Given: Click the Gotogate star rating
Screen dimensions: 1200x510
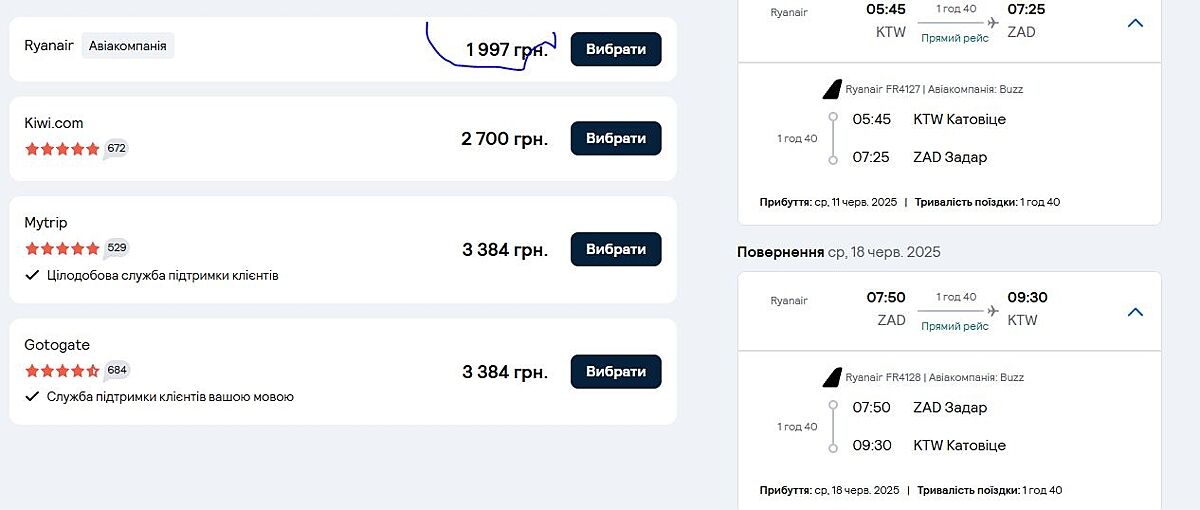Looking at the screenshot, I should (62, 370).
